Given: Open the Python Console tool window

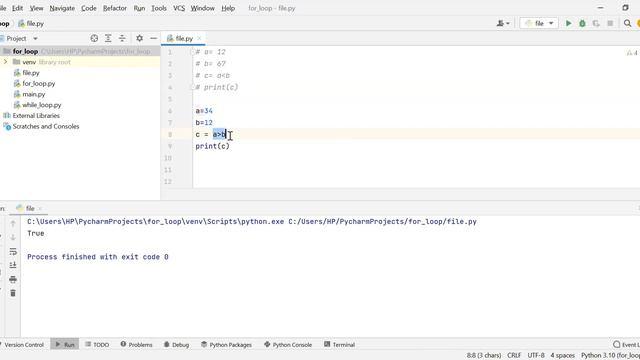Looking at the screenshot, I should 288,344.
